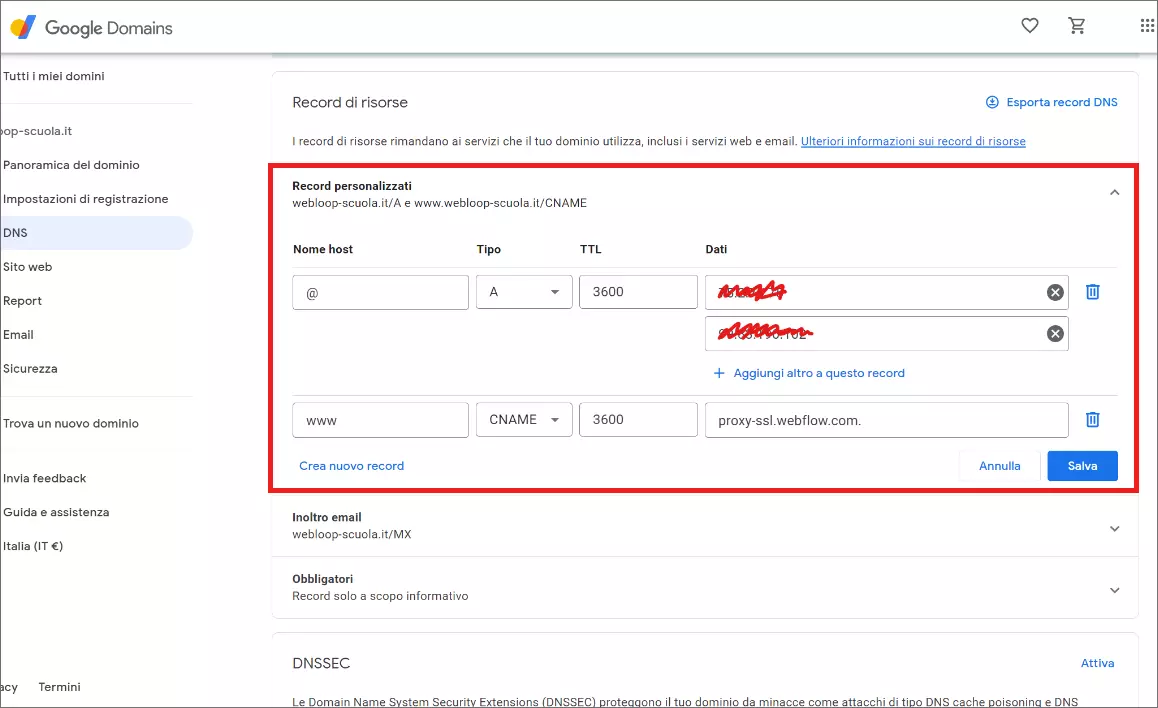This screenshot has height=708, width=1158.
Task: Click the Annulla button
Action: tap(999, 466)
